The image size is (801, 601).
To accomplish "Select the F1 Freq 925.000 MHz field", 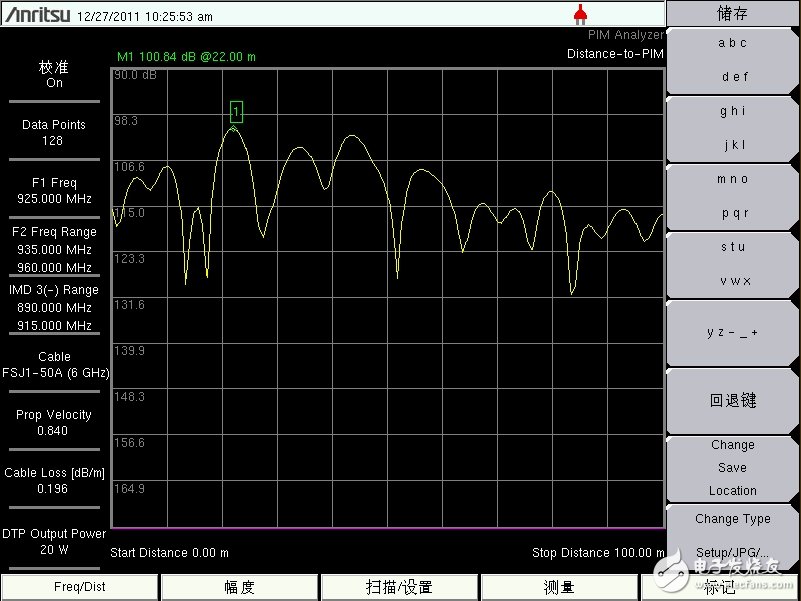I will tap(54, 191).
